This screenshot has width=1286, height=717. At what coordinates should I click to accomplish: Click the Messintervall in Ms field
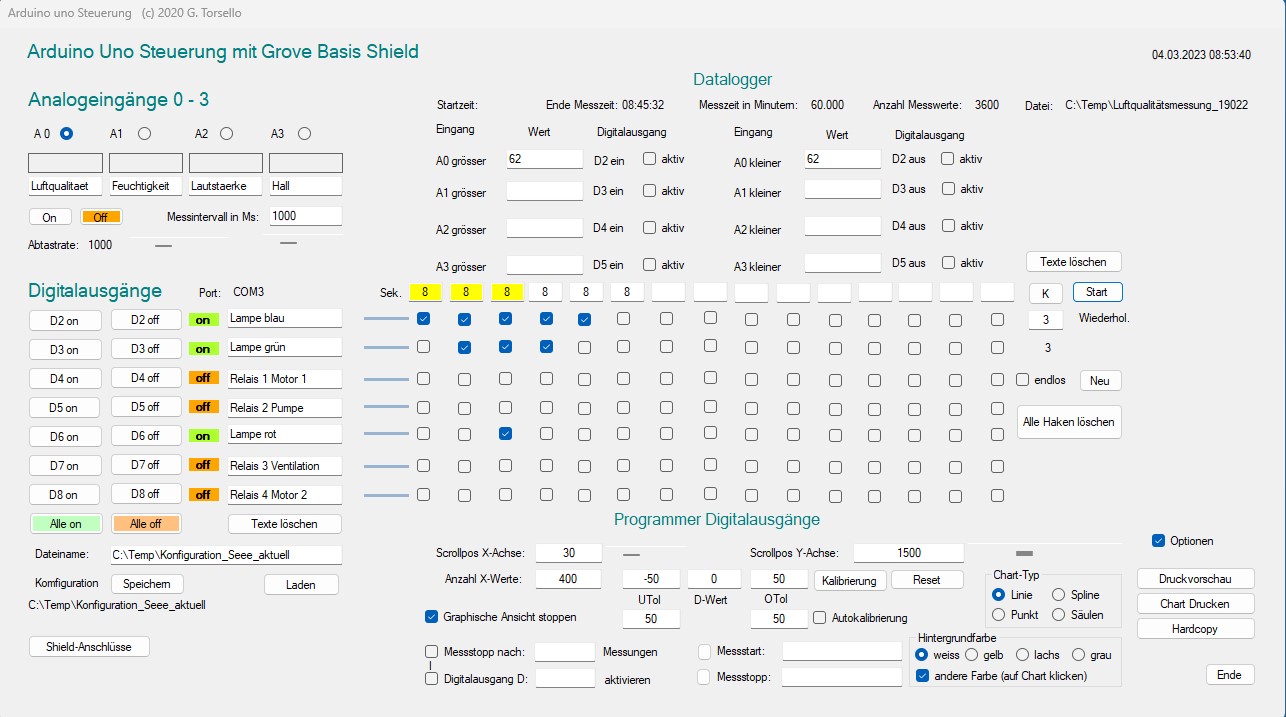[305, 216]
